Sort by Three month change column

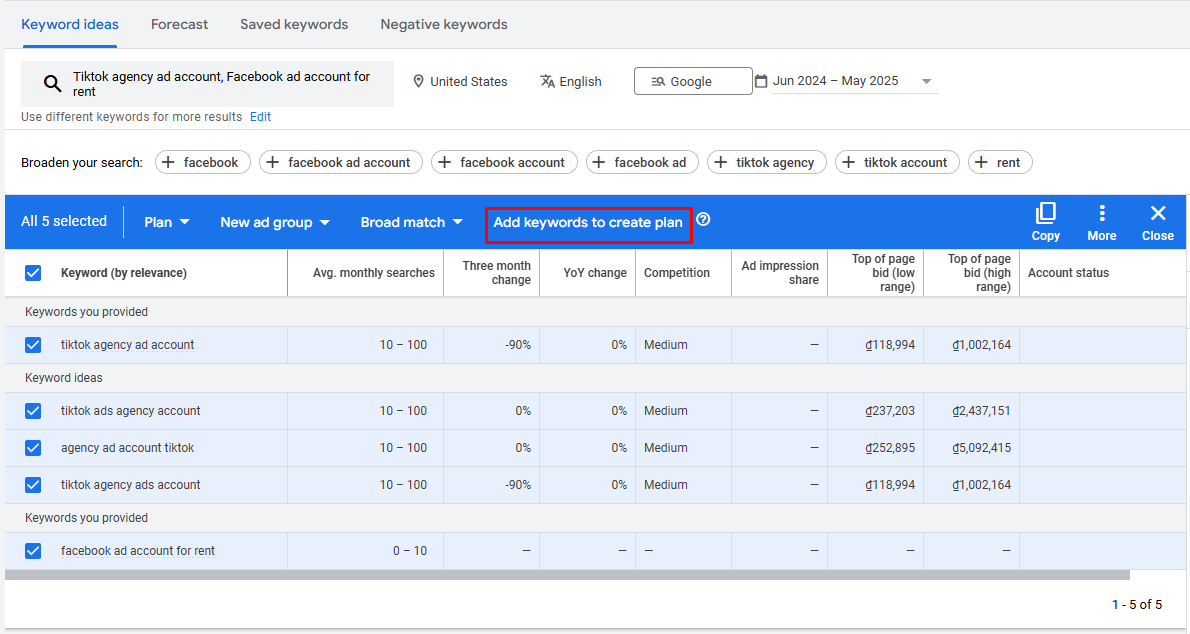[496, 273]
